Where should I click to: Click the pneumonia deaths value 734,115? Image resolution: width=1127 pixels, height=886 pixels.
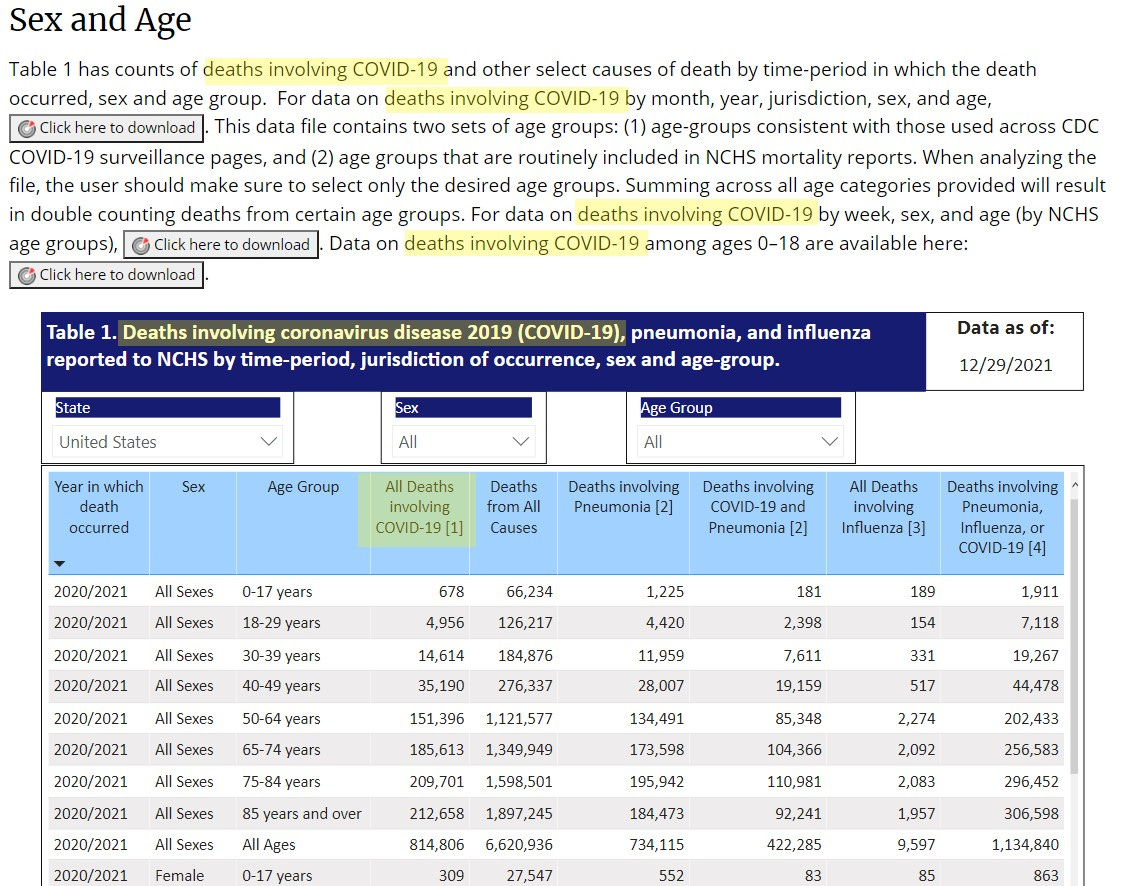(x=657, y=845)
